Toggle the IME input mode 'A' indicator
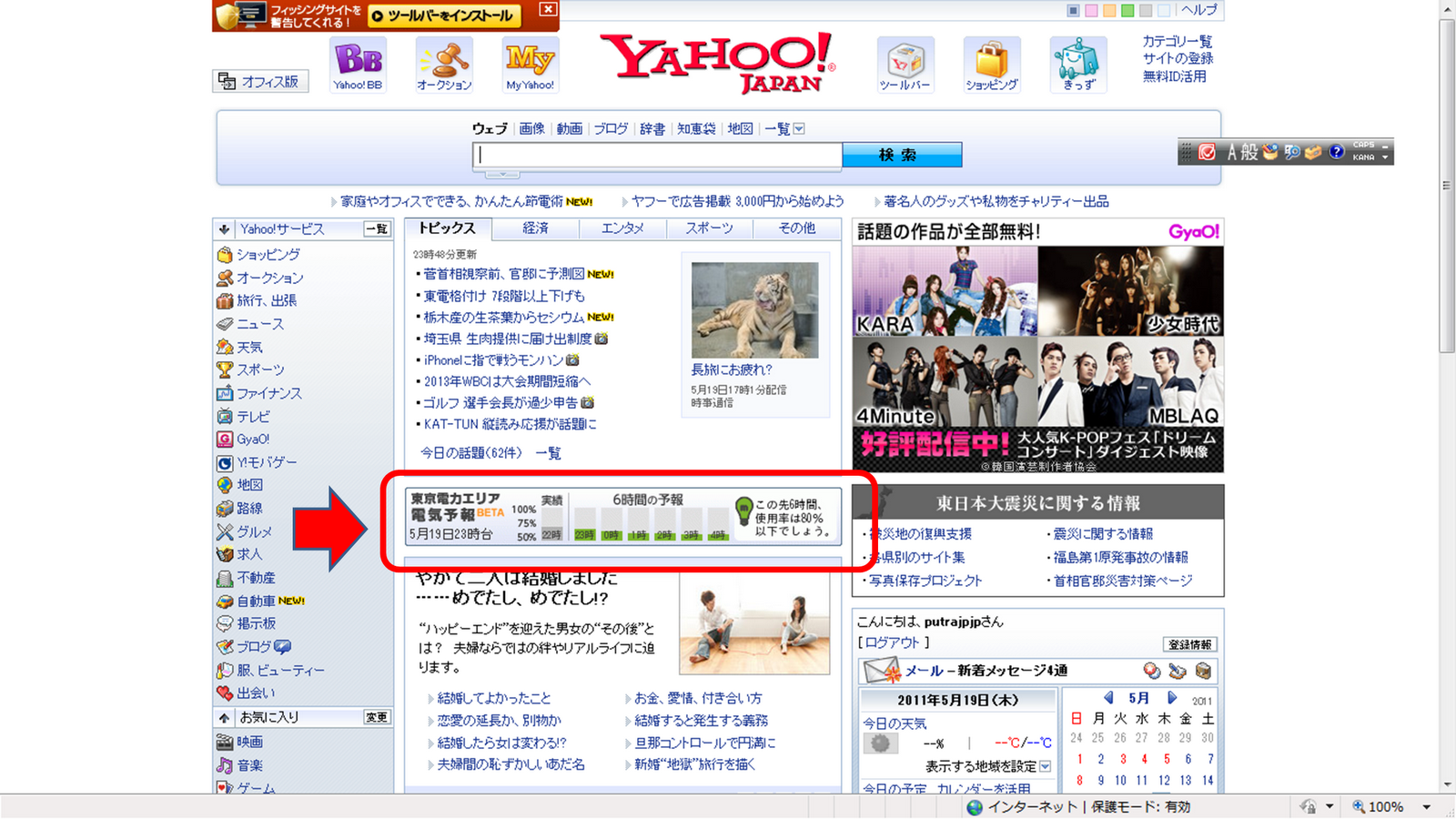1456x819 pixels. point(1232,152)
